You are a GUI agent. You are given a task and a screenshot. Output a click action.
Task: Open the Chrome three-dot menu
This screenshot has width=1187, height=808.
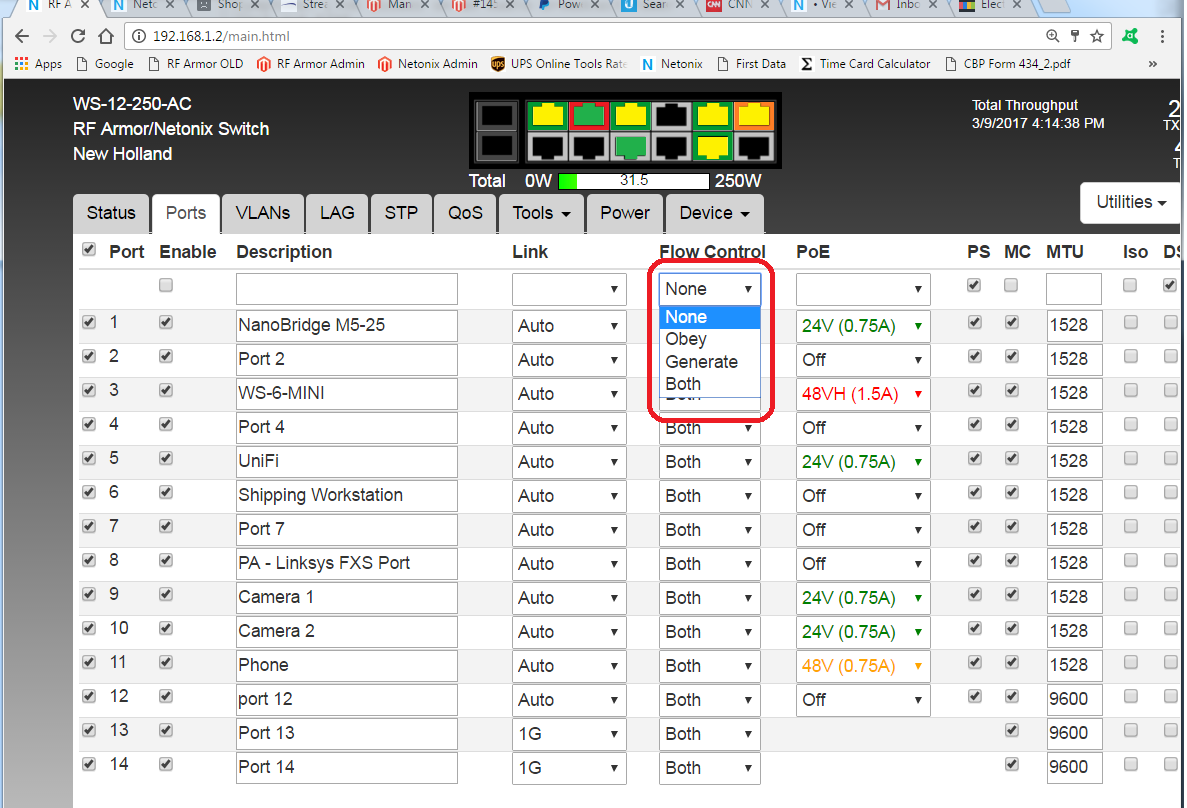[1162, 37]
